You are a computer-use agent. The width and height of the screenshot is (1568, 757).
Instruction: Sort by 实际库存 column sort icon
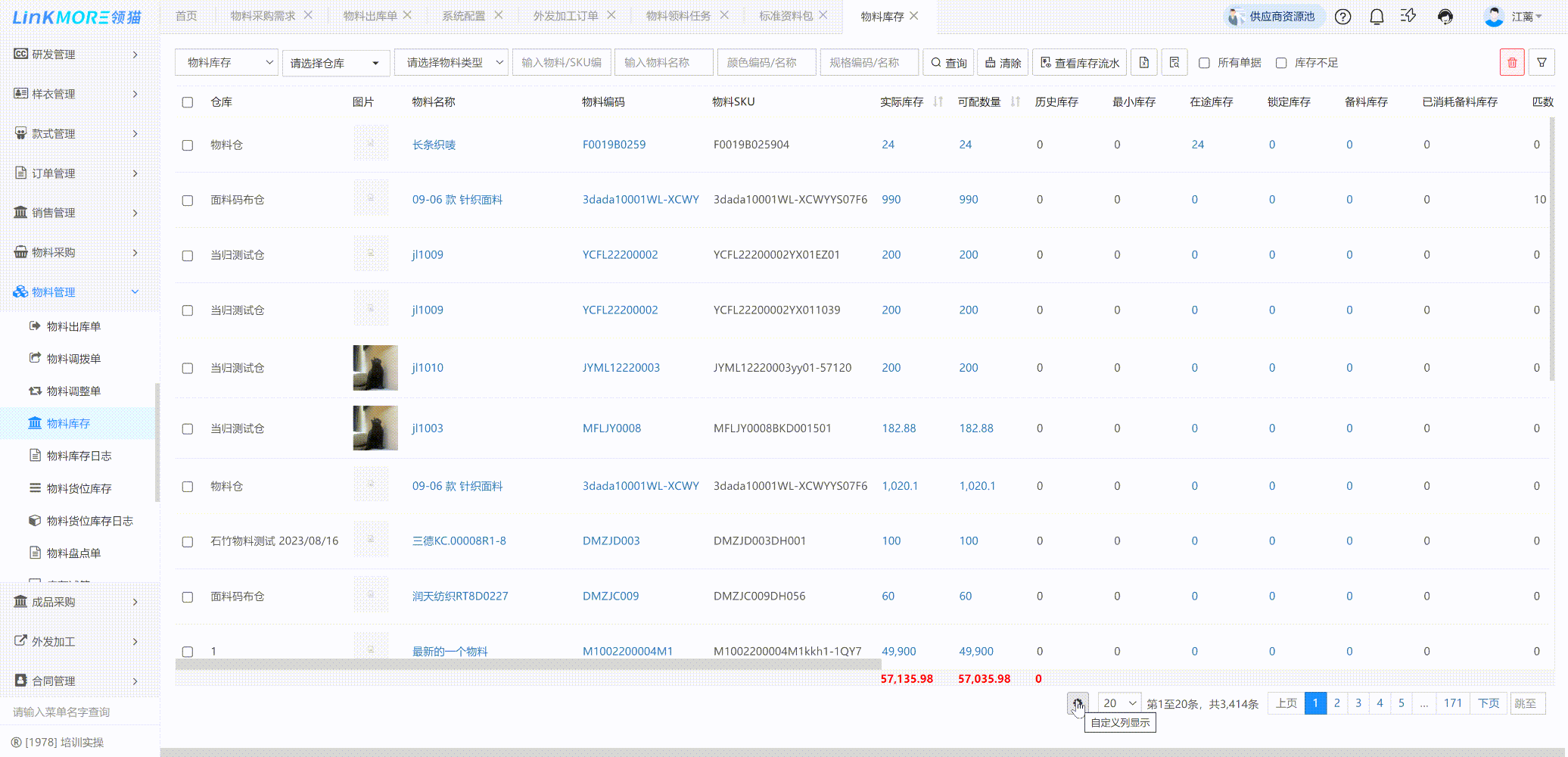pyautogui.click(x=938, y=102)
